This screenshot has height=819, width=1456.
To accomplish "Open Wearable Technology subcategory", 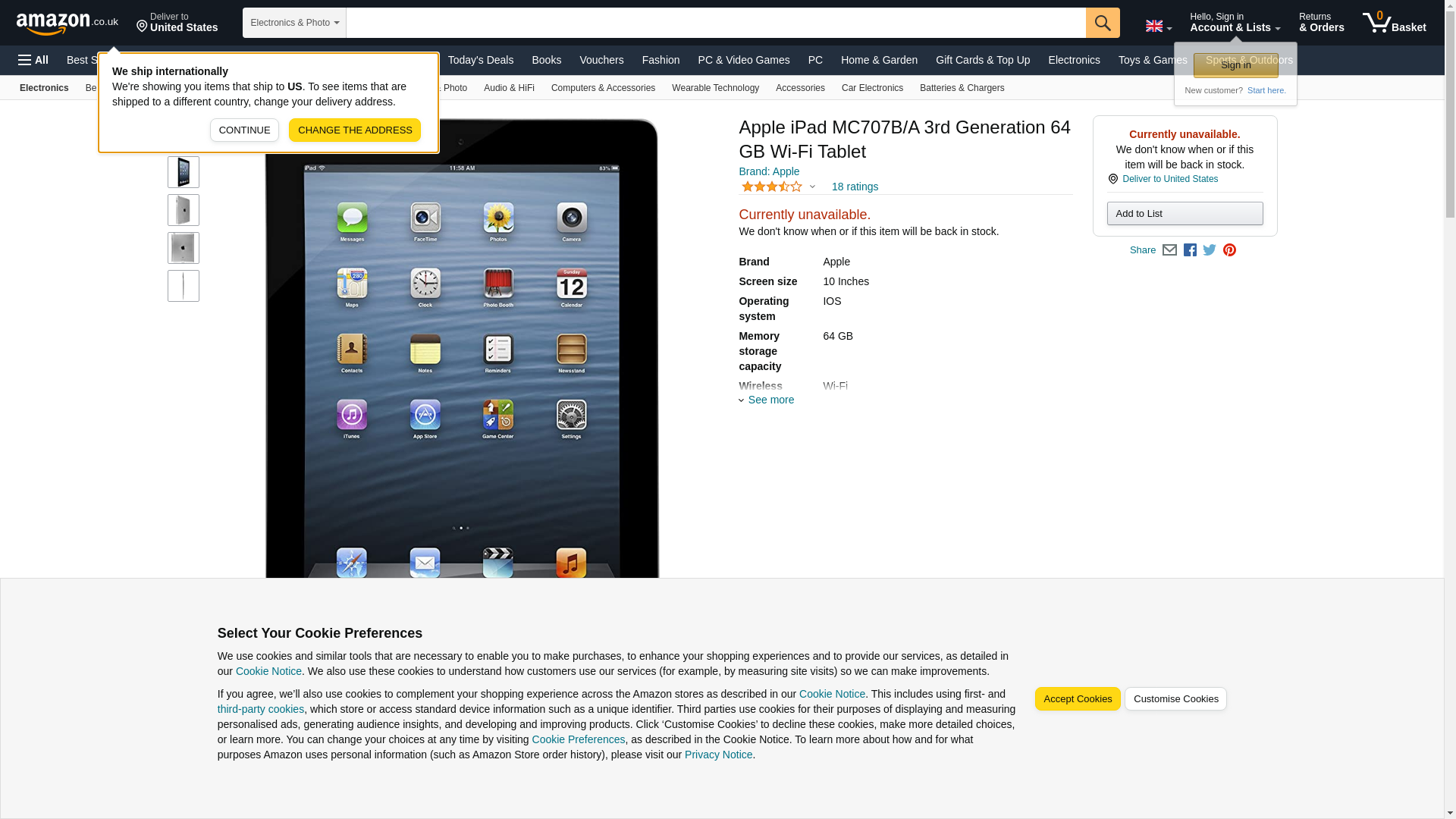I will pyautogui.click(x=715, y=88).
